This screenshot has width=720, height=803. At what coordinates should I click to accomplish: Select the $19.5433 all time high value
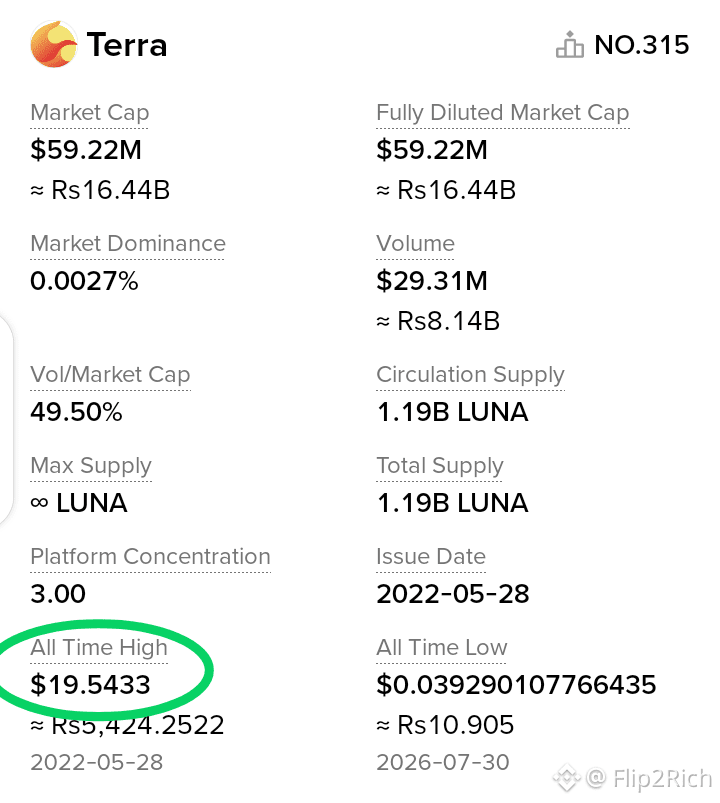pos(90,685)
